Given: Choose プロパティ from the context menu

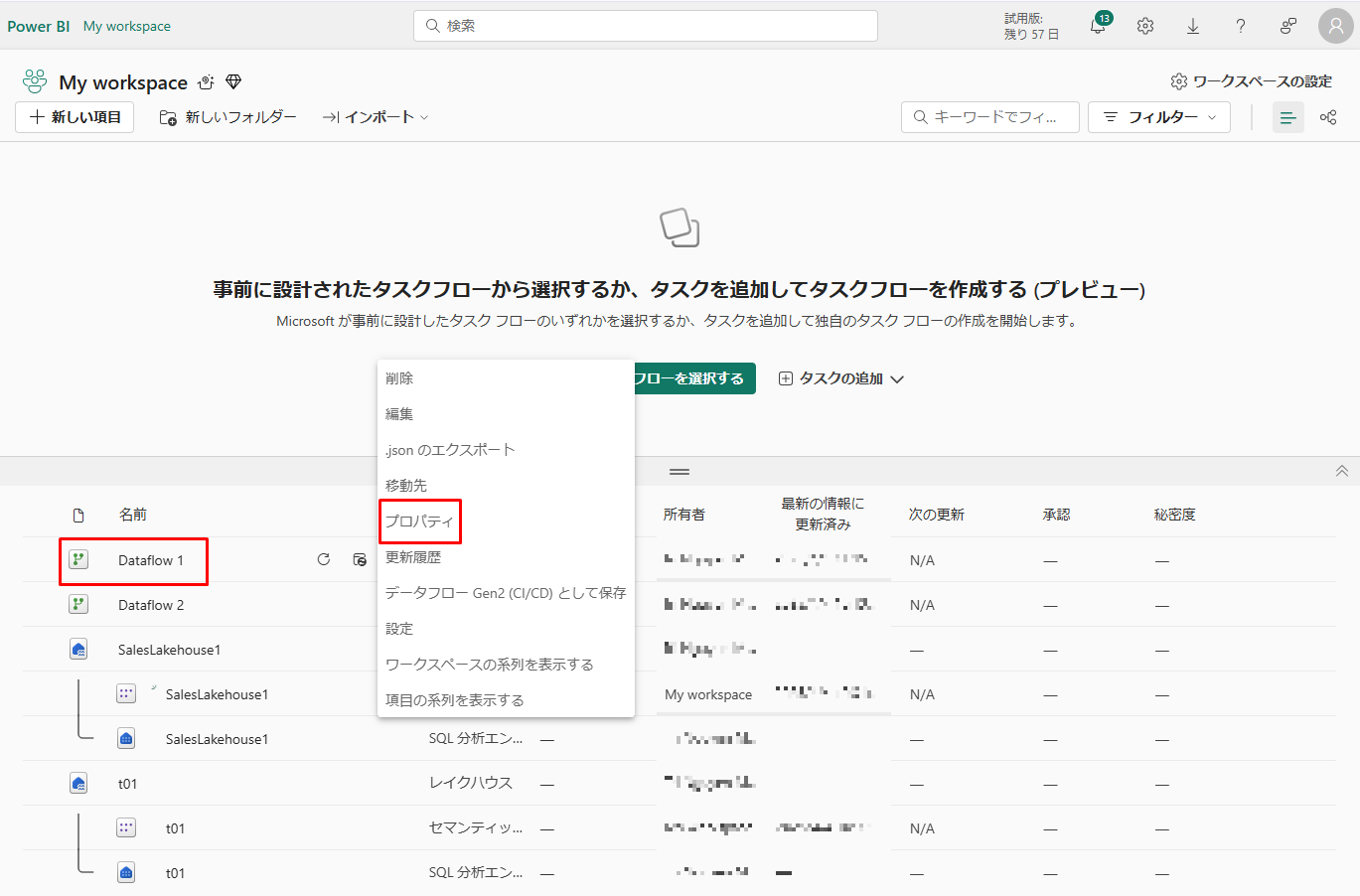Looking at the screenshot, I should [x=419, y=522].
